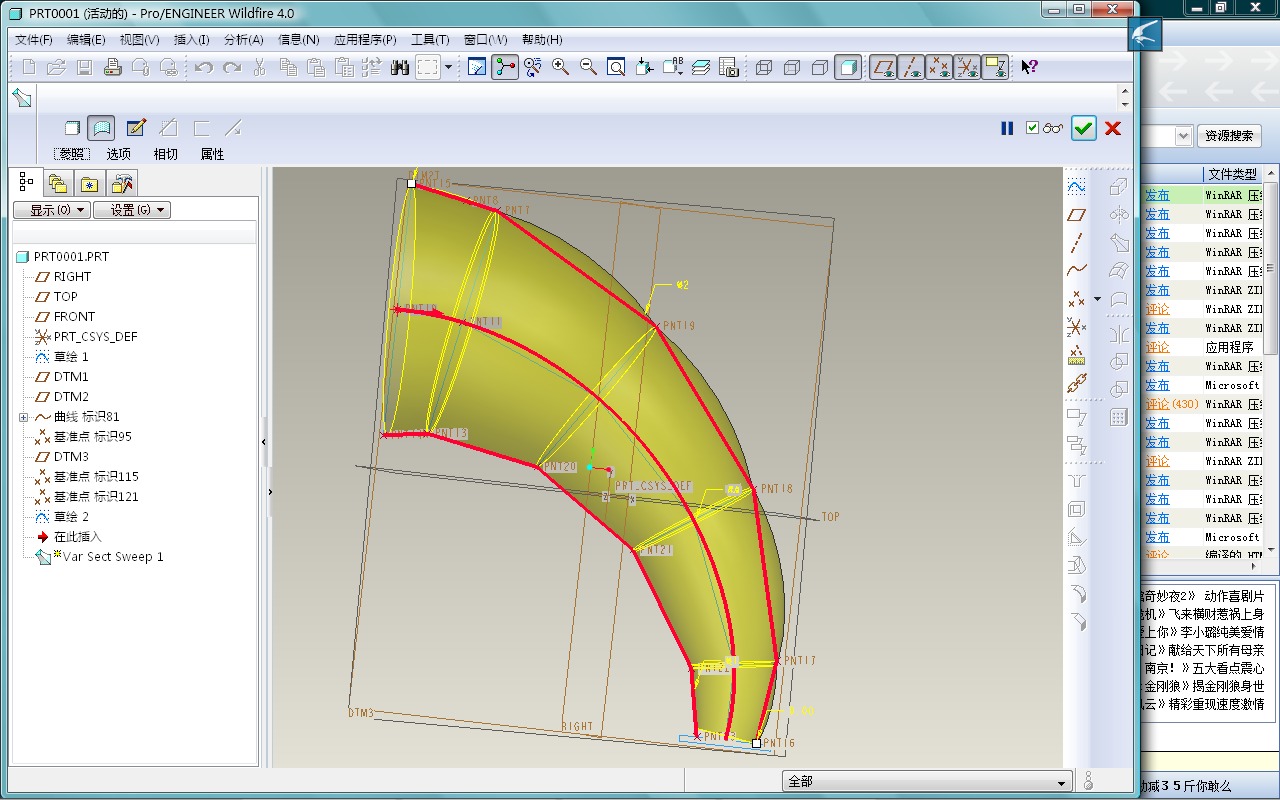
Task: Select the Shading display style icon
Action: pyautogui.click(x=848, y=68)
